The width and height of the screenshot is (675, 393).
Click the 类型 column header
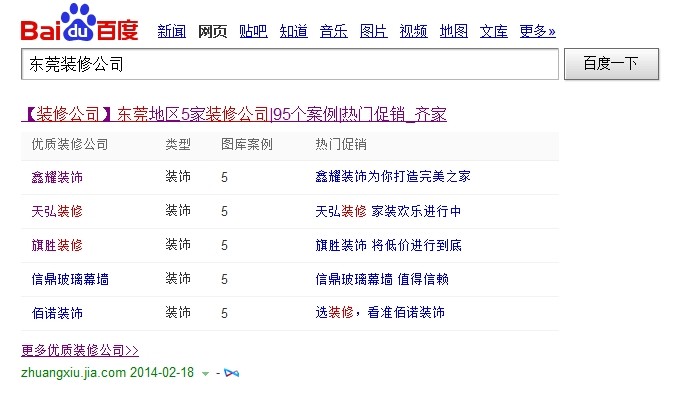coord(178,144)
